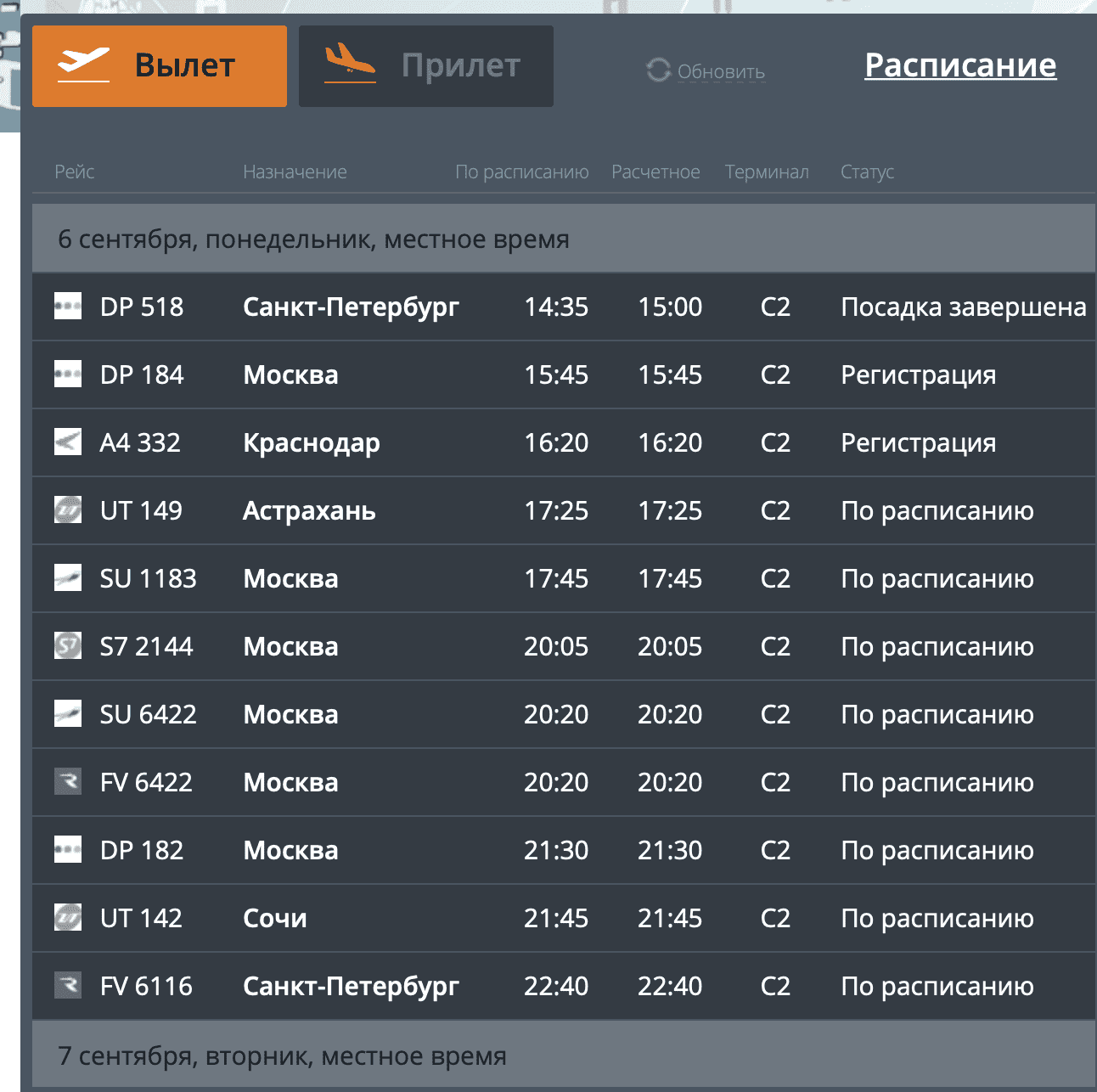1097x1092 pixels.
Task: Click the S7 airline logo for S7 2144
Action: (x=68, y=646)
